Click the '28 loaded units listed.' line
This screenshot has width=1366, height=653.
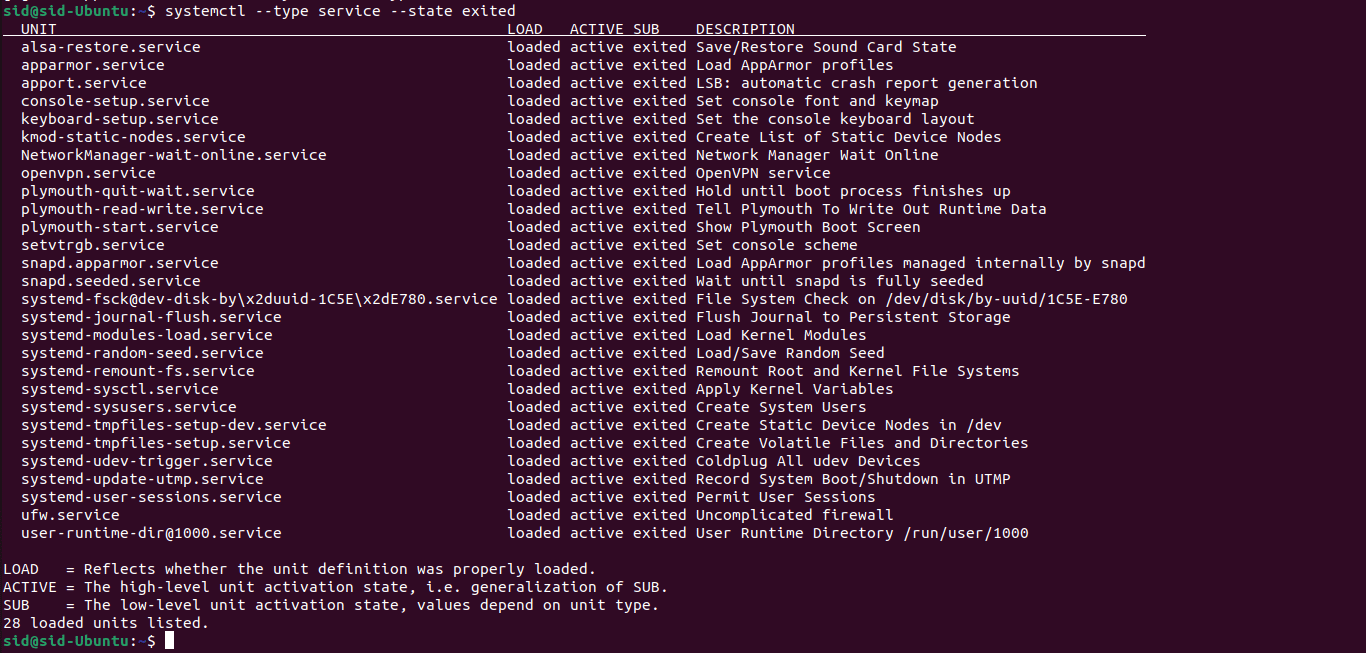click(x=106, y=623)
